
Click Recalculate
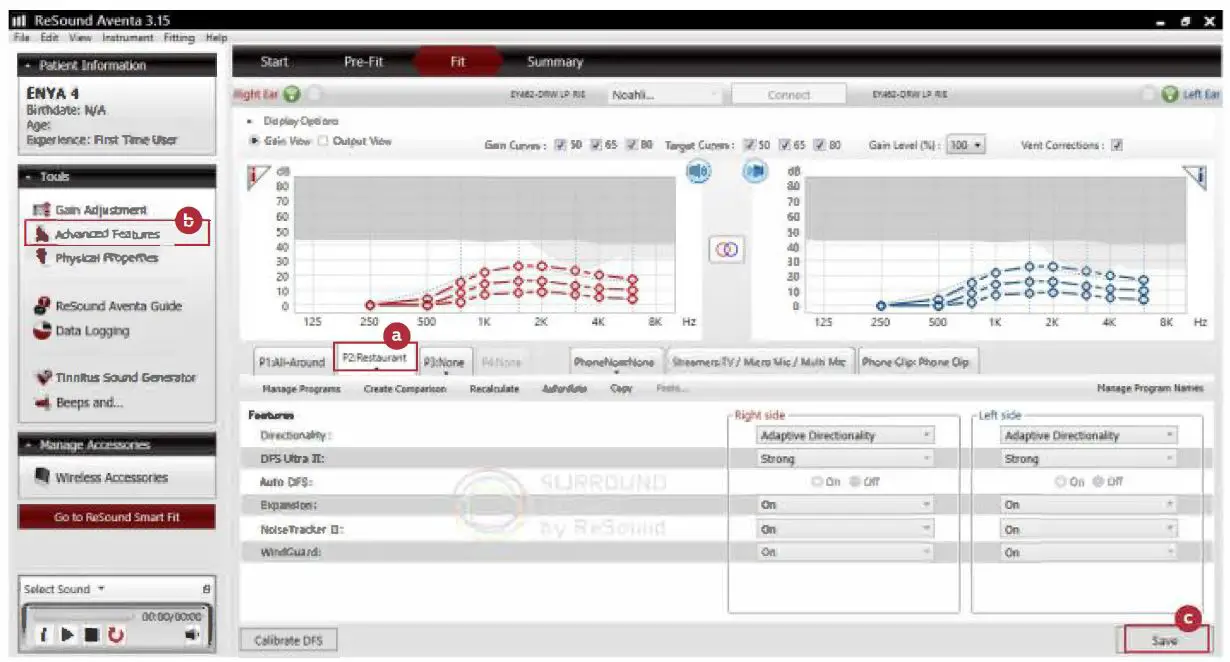[494, 389]
